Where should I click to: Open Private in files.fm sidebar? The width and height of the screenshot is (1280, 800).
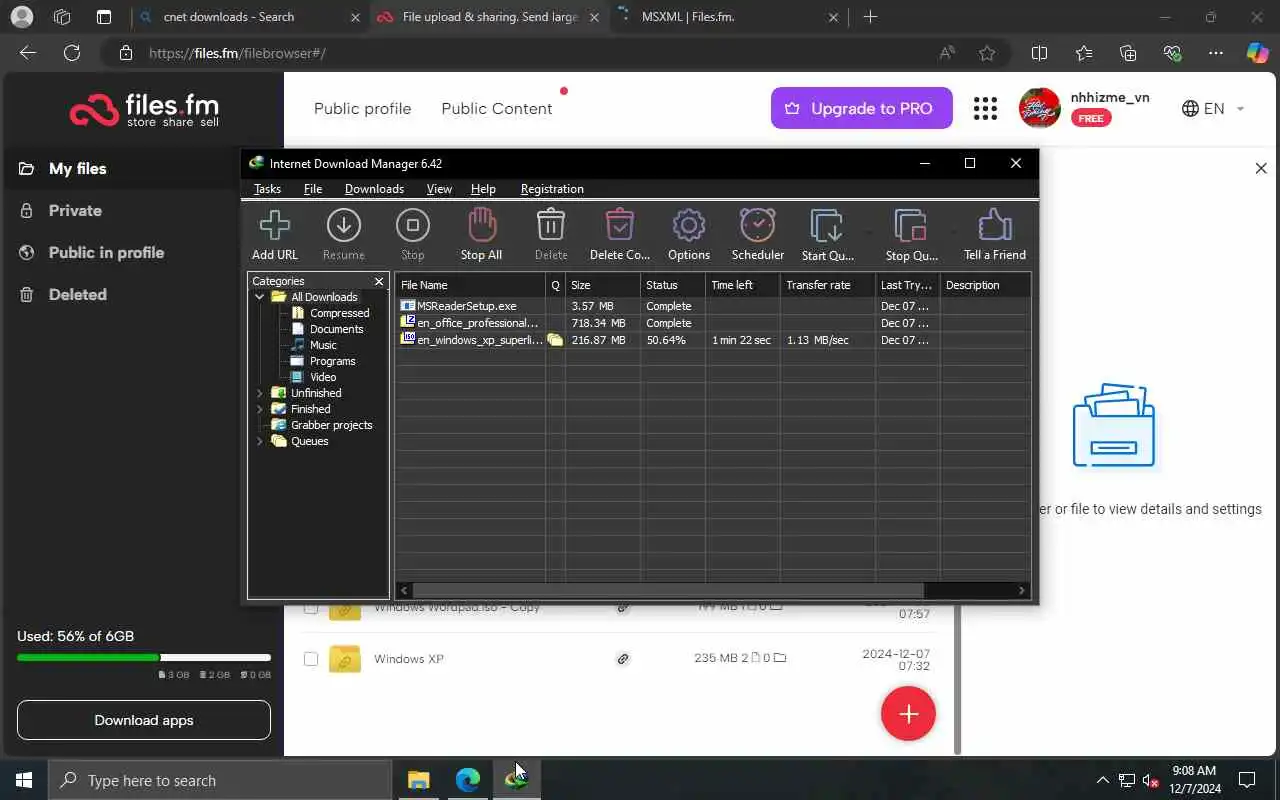pos(75,211)
